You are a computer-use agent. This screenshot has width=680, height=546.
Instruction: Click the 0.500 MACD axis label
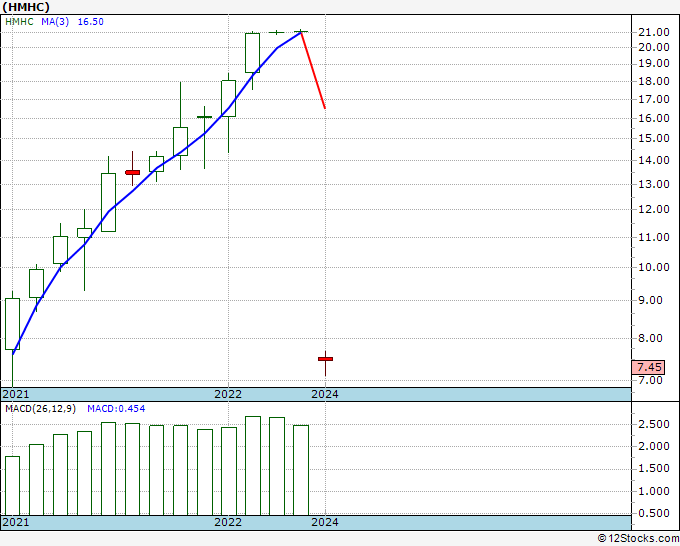pos(654,513)
